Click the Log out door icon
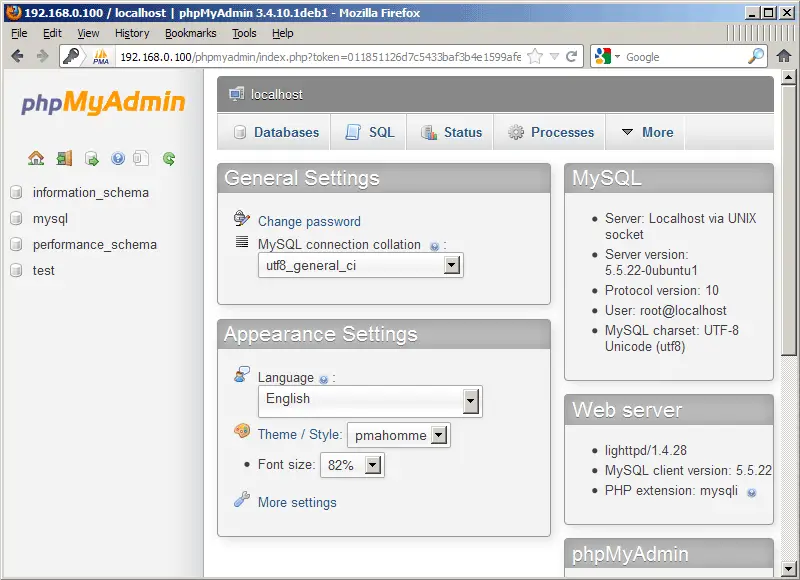Image resolution: width=800 pixels, height=580 pixels. click(x=64, y=159)
